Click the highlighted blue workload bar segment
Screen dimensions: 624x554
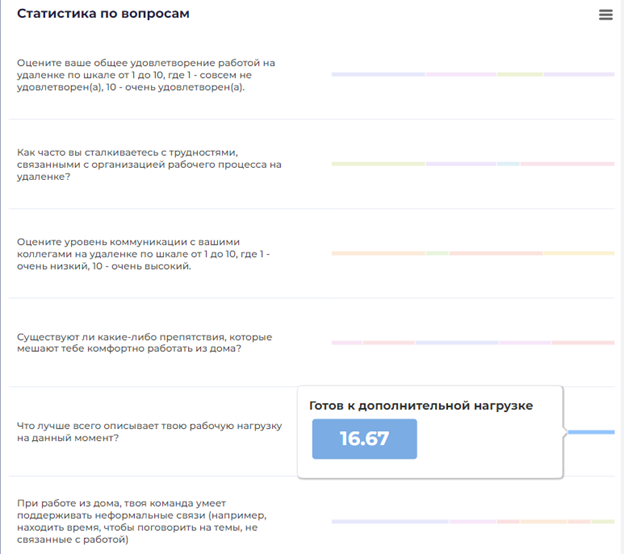pyautogui.click(x=591, y=432)
